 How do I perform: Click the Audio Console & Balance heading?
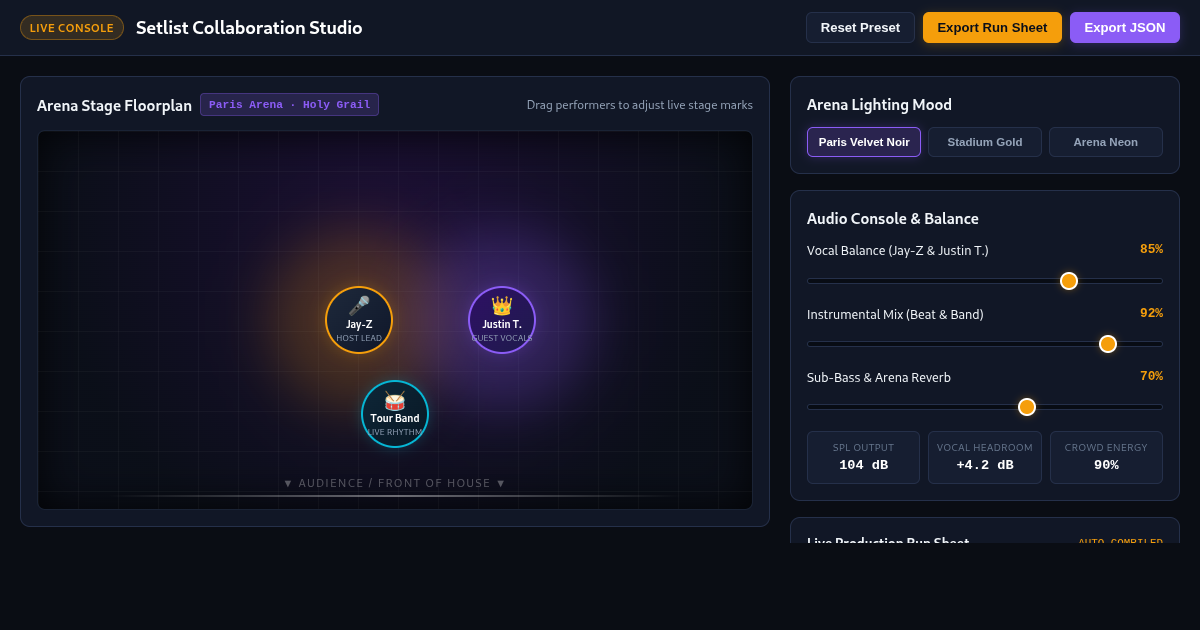coord(893,218)
